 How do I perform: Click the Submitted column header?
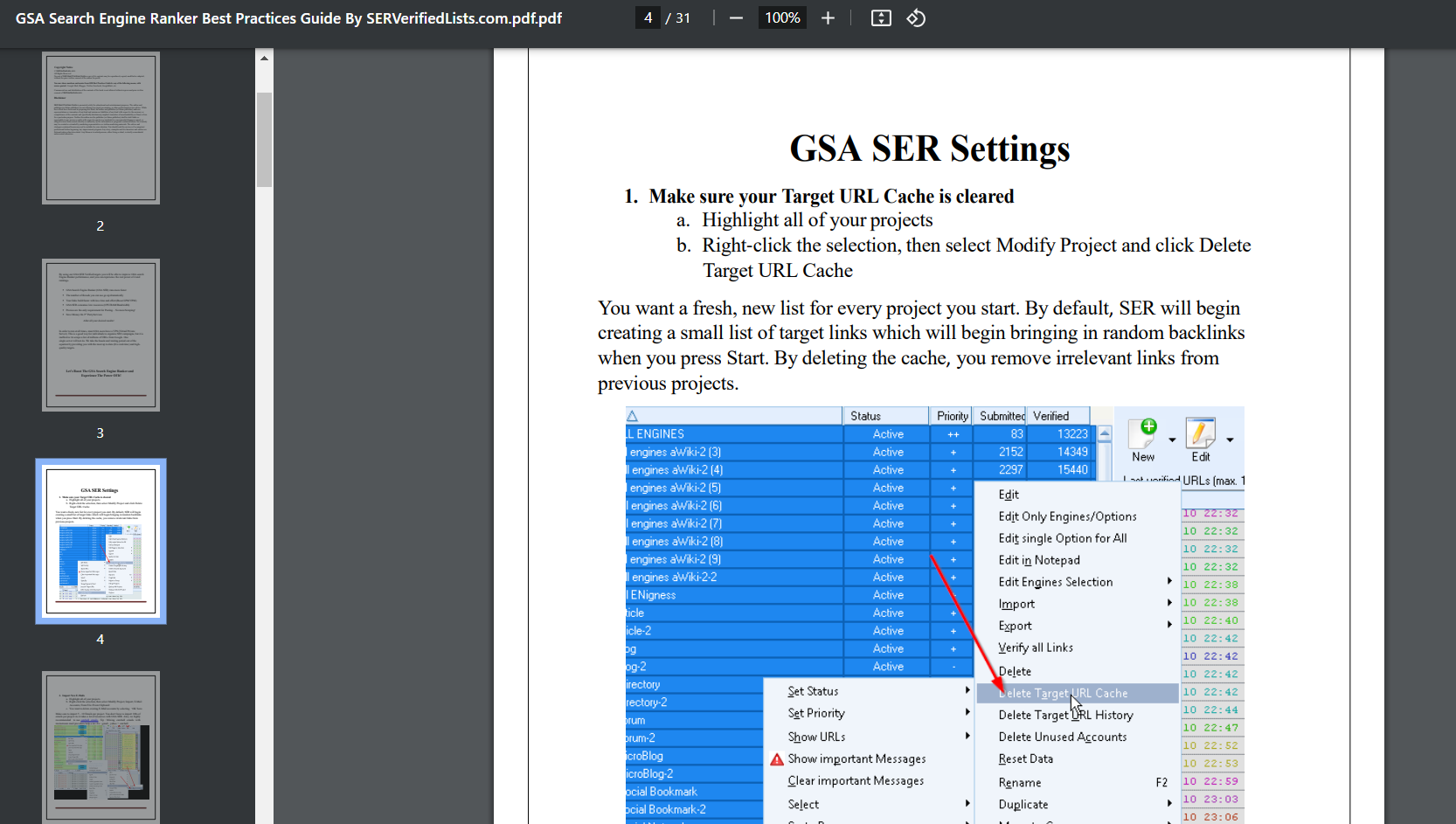(x=1000, y=416)
